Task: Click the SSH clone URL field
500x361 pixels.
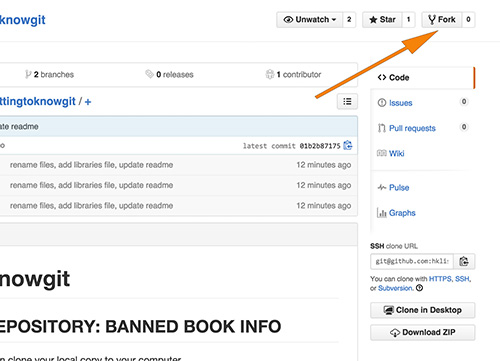Action: (x=412, y=261)
